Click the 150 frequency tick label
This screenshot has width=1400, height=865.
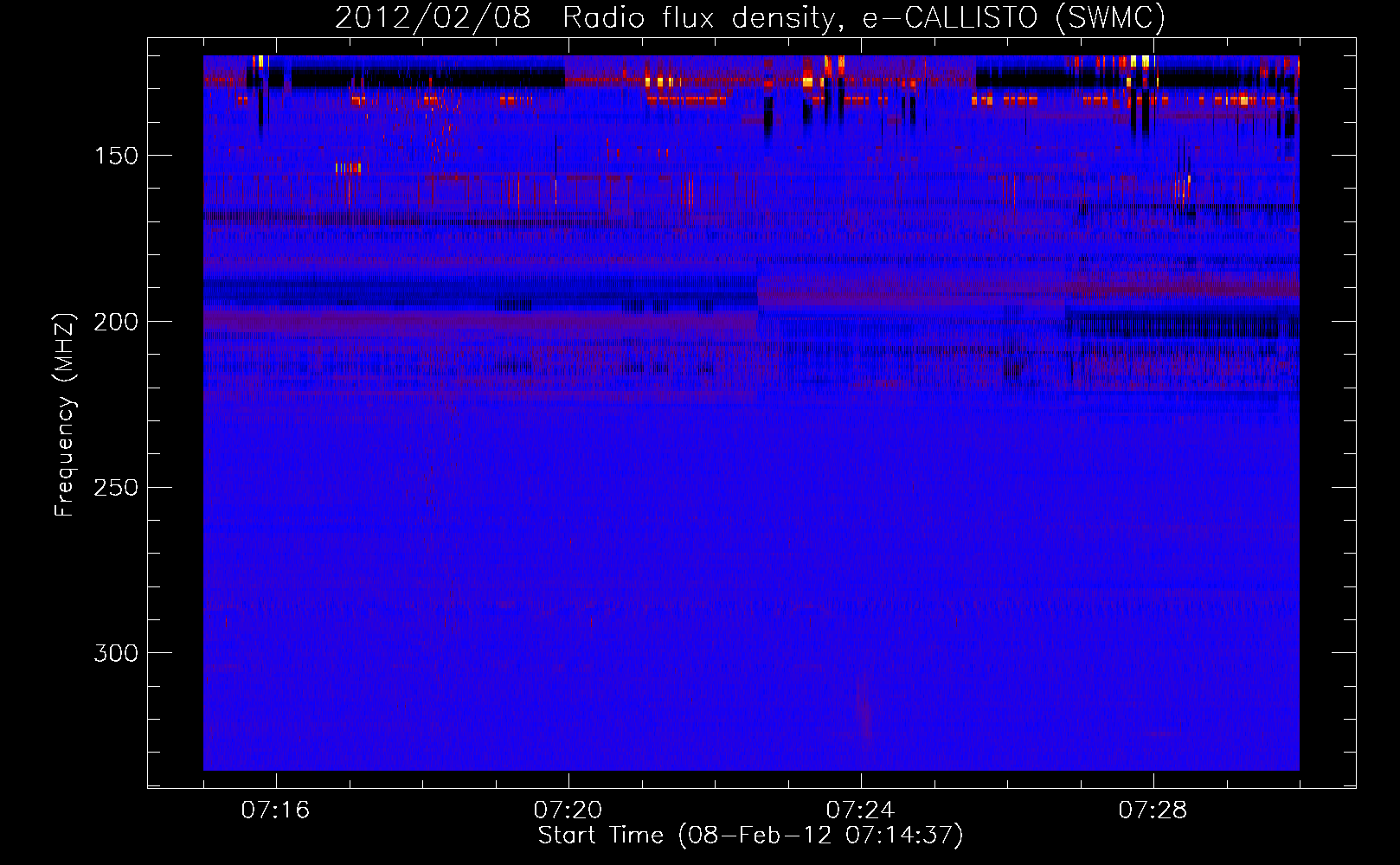(114, 156)
